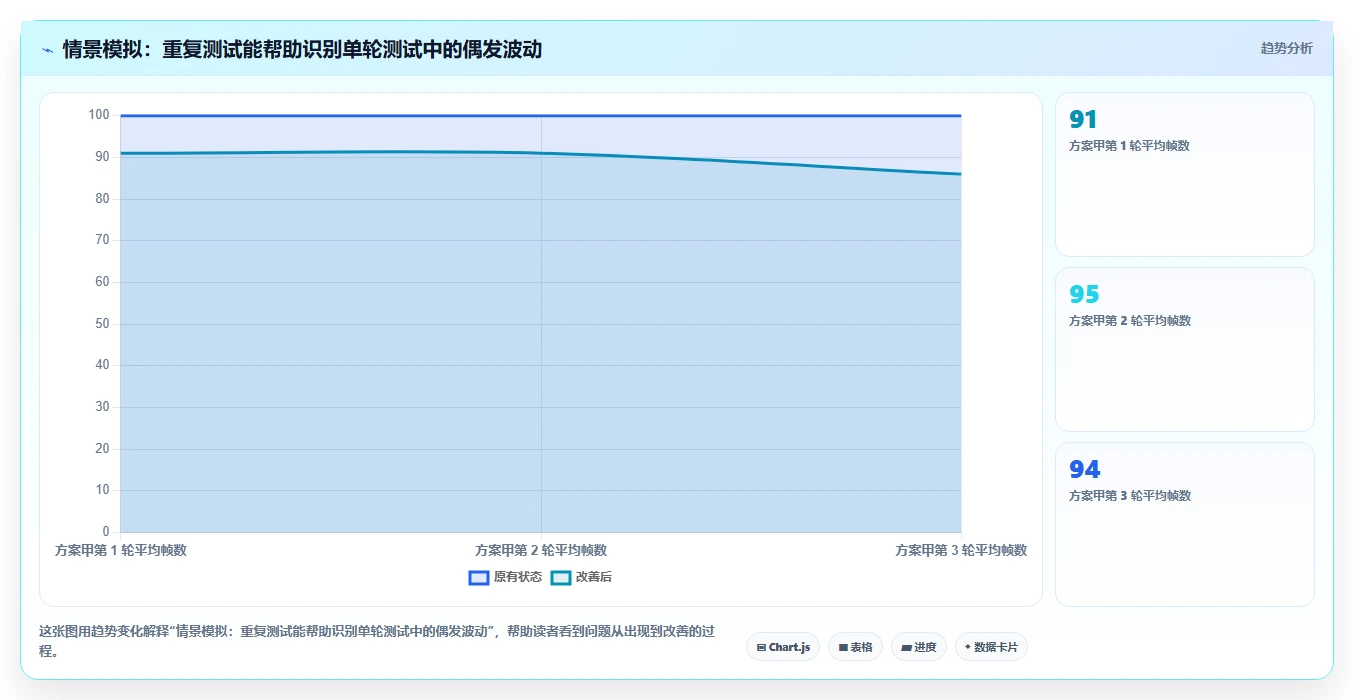Toggle the 改善后 legend swatch
Viewport: 1354px width, 700px height.
(561, 577)
